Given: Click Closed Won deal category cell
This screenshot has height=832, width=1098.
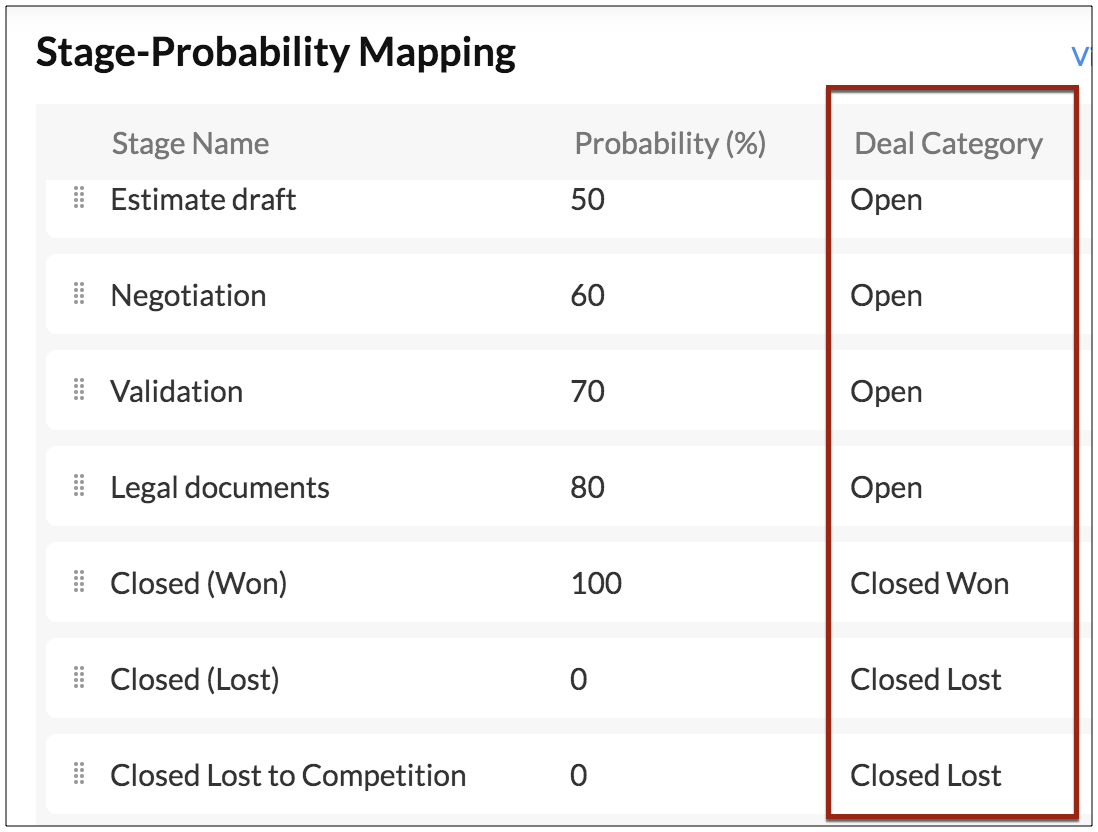Looking at the screenshot, I should coord(929,583).
